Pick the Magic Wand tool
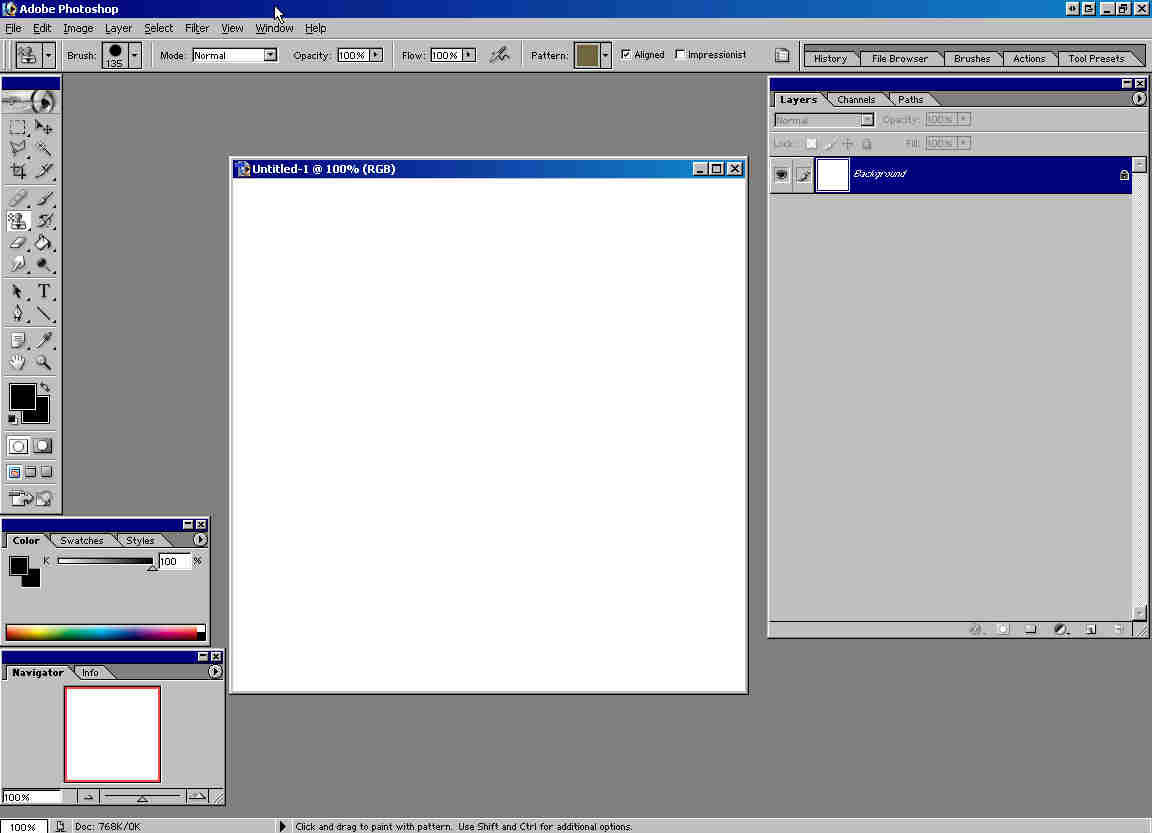1152x833 pixels. pos(44,149)
